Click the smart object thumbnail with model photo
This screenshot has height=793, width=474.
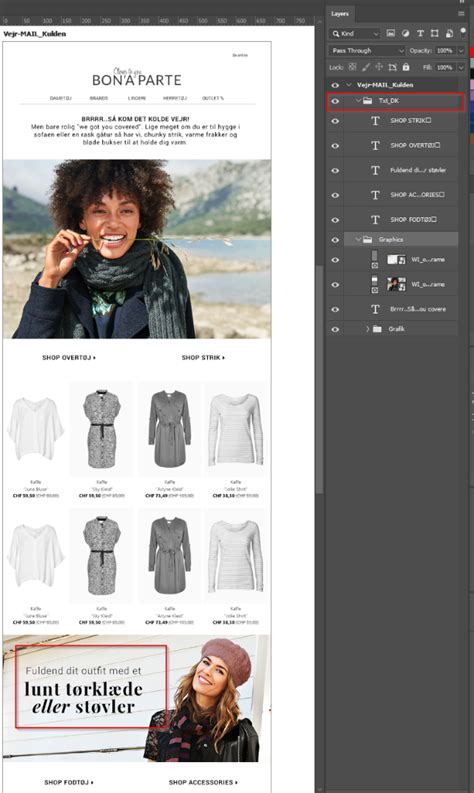[397, 284]
